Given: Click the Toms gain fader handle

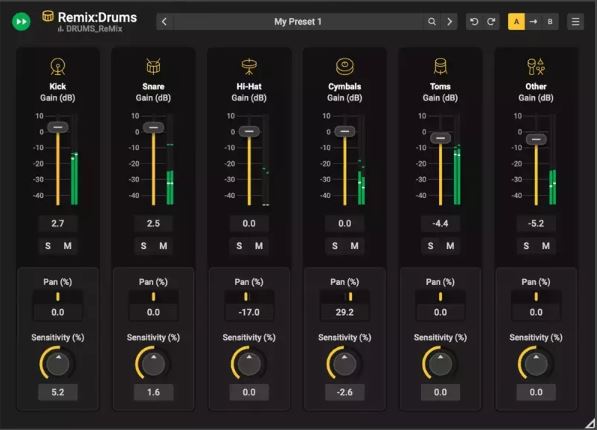Looking at the screenshot, I should tap(441, 138).
